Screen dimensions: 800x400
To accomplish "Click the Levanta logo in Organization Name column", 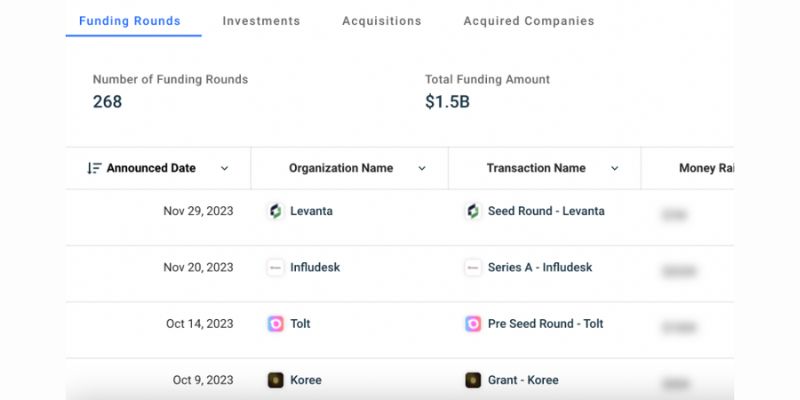I will 276,211.
